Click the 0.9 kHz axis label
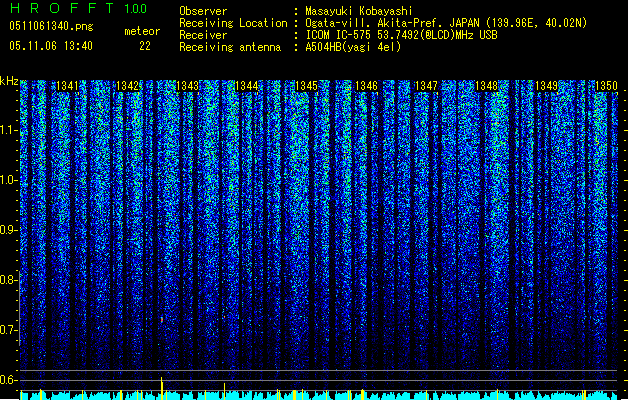Viewport: 629px width, 400px height. point(8,230)
